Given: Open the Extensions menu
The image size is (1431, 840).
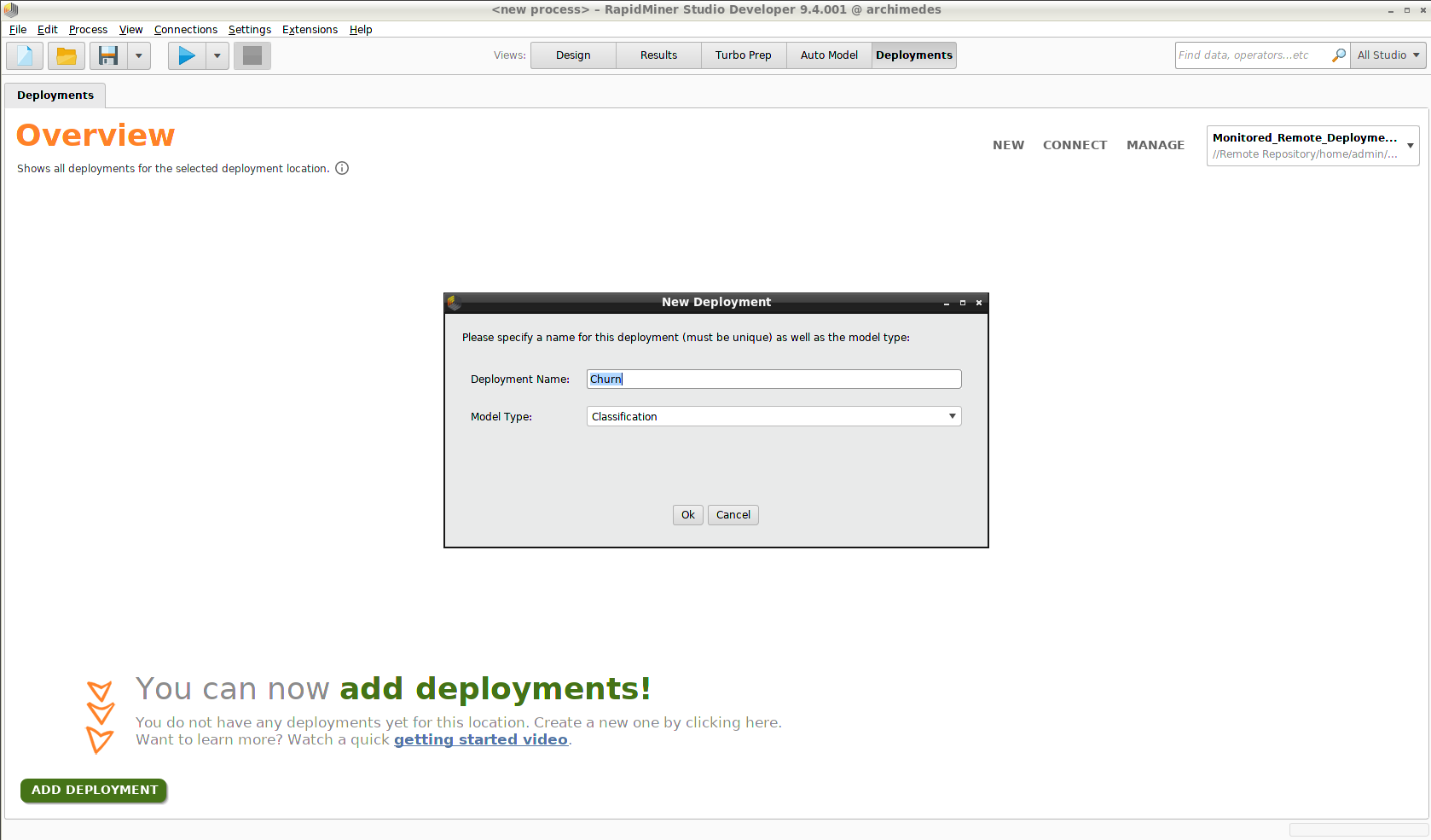Looking at the screenshot, I should tap(310, 30).
